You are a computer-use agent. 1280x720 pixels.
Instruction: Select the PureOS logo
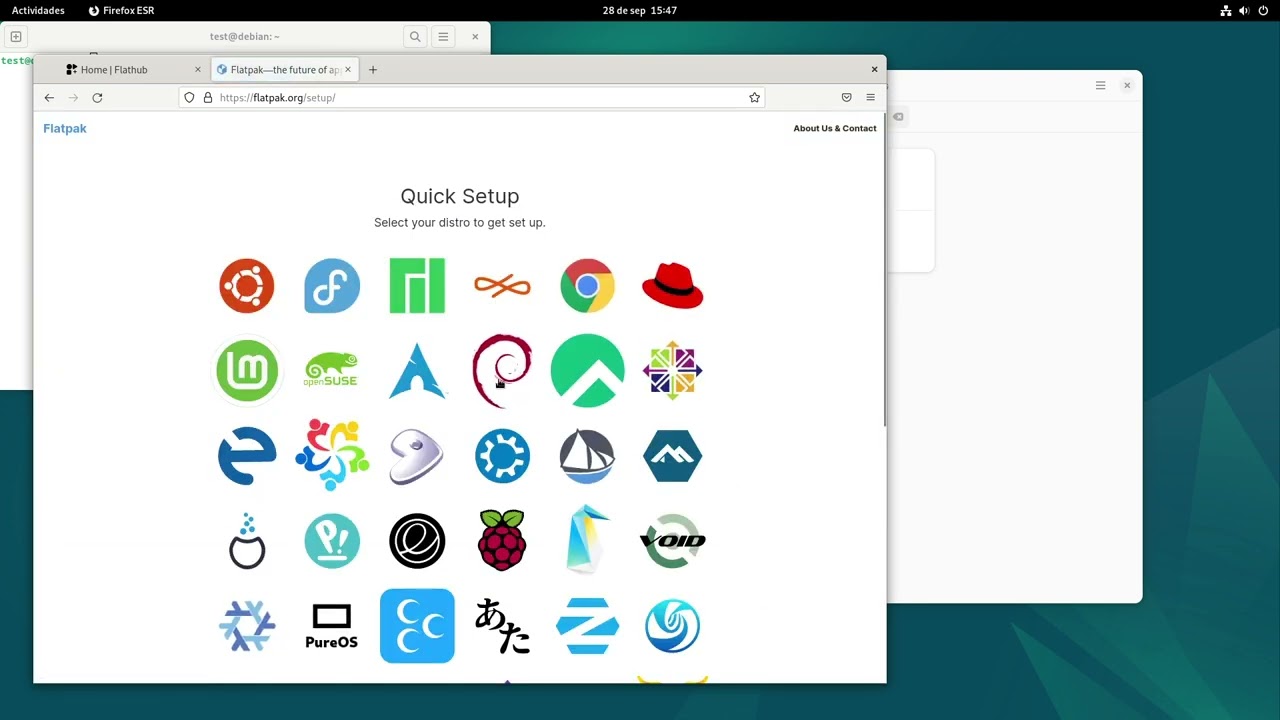pyautogui.click(x=332, y=626)
